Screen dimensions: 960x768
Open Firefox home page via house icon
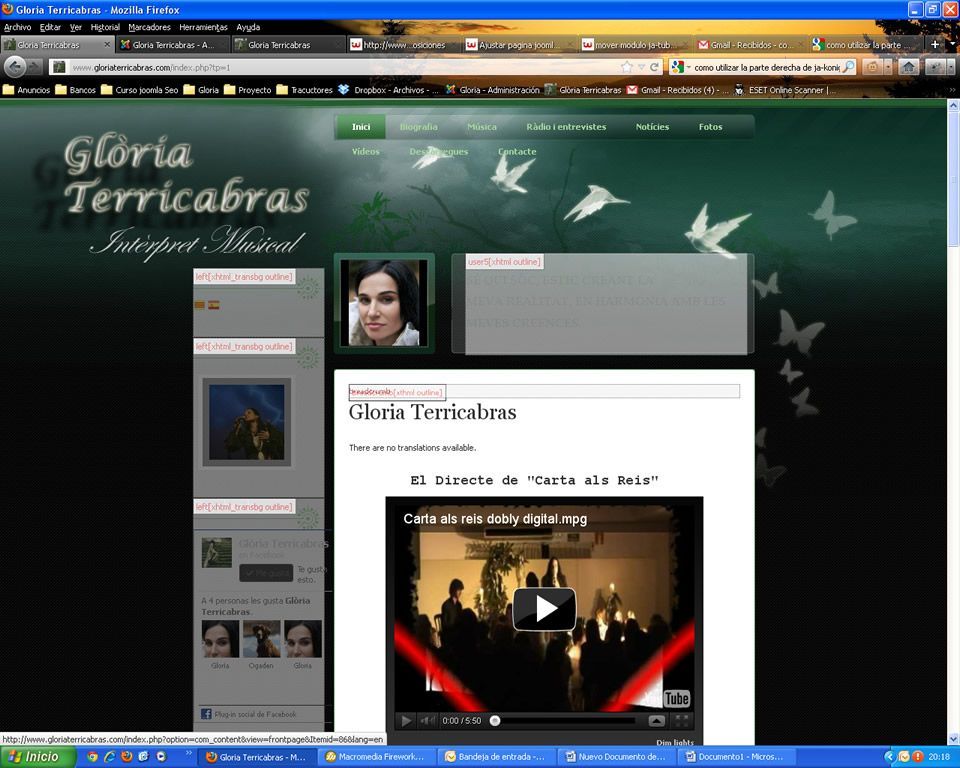click(909, 67)
